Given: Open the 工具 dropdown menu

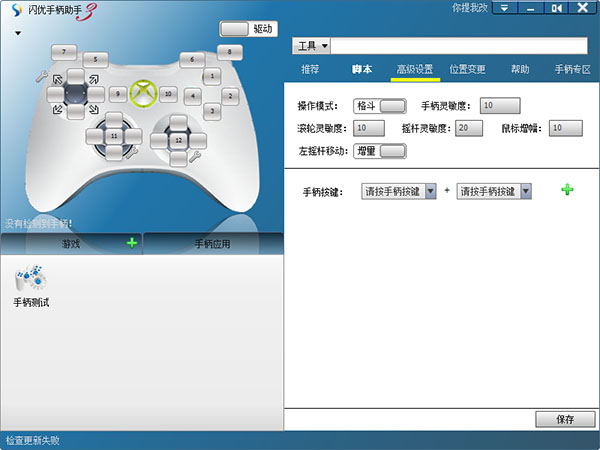Looking at the screenshot, I should pyautogui.click(x=312, y=46).
